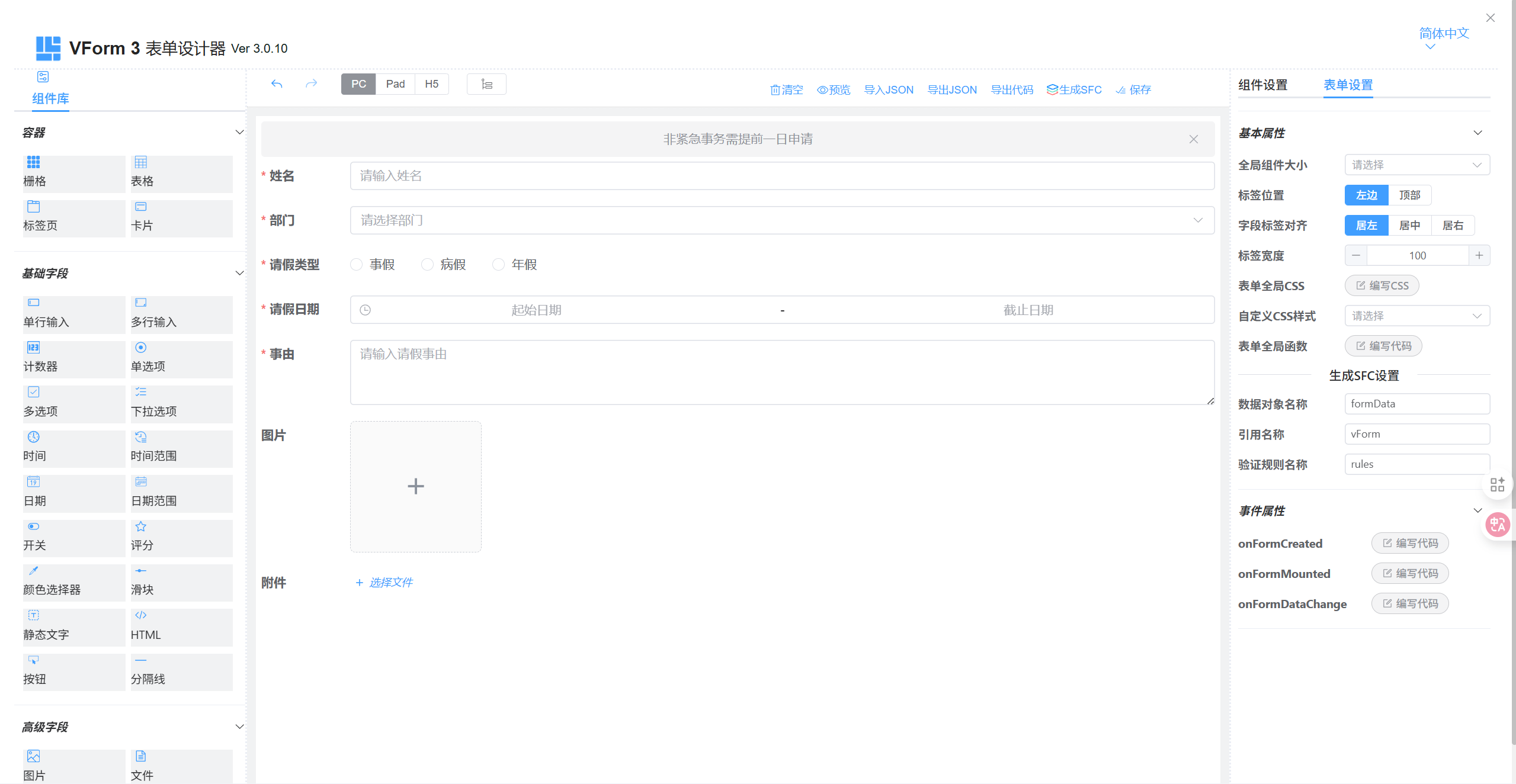This screenshot has width=1516, height=784.
Task: Select the 事假 radio option
Action: (357, 265)
